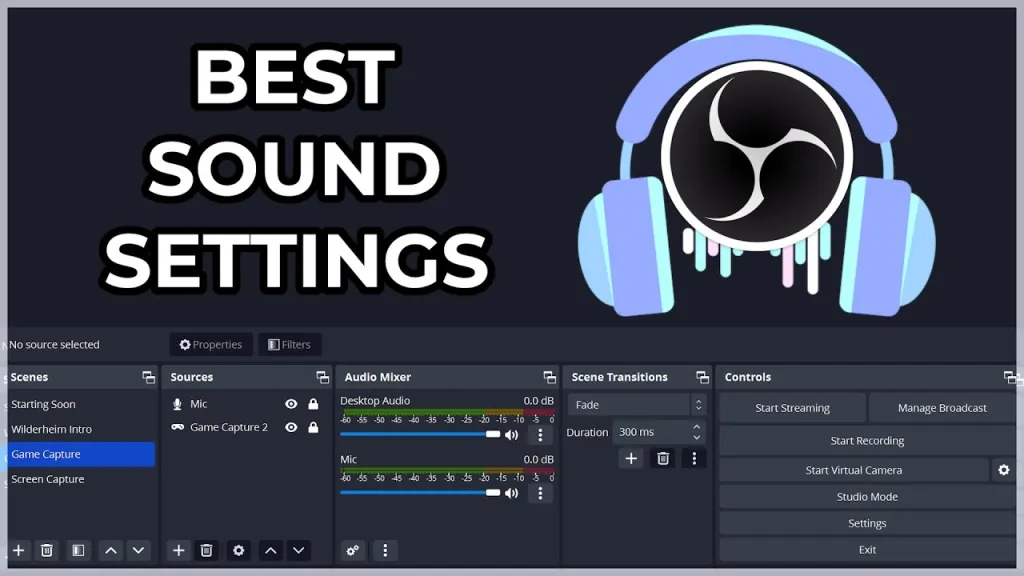Adjust the Mic volume slider

(x=420, y=493)
